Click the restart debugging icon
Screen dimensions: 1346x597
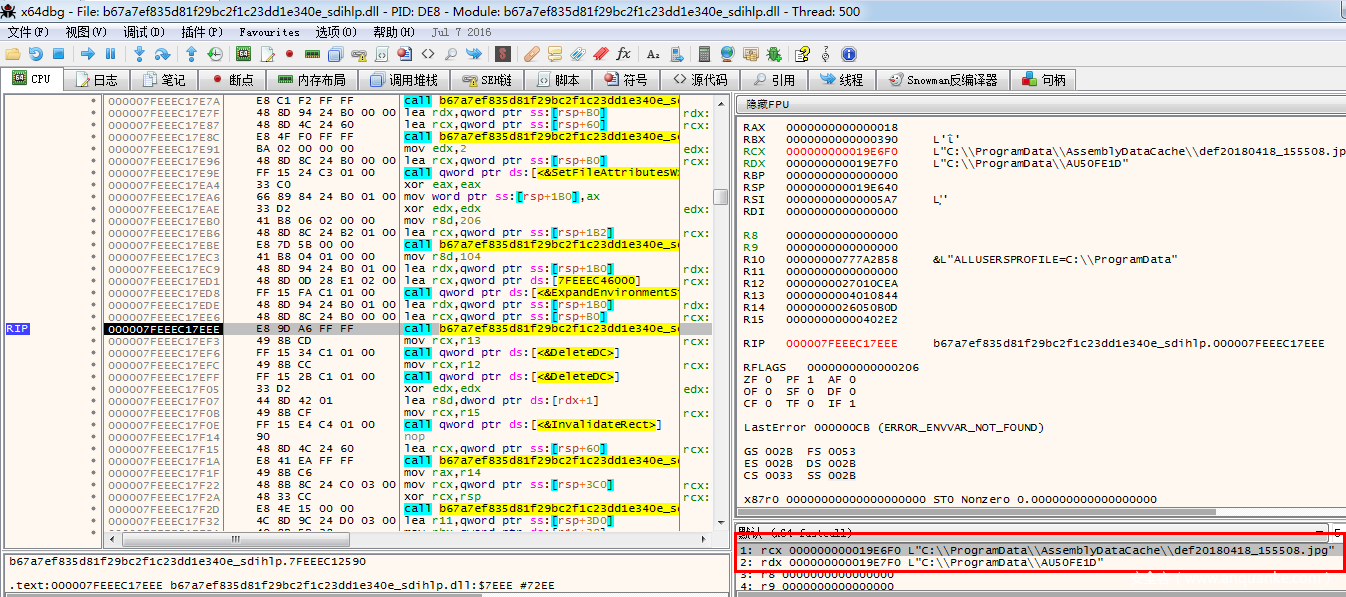point(36,54)
